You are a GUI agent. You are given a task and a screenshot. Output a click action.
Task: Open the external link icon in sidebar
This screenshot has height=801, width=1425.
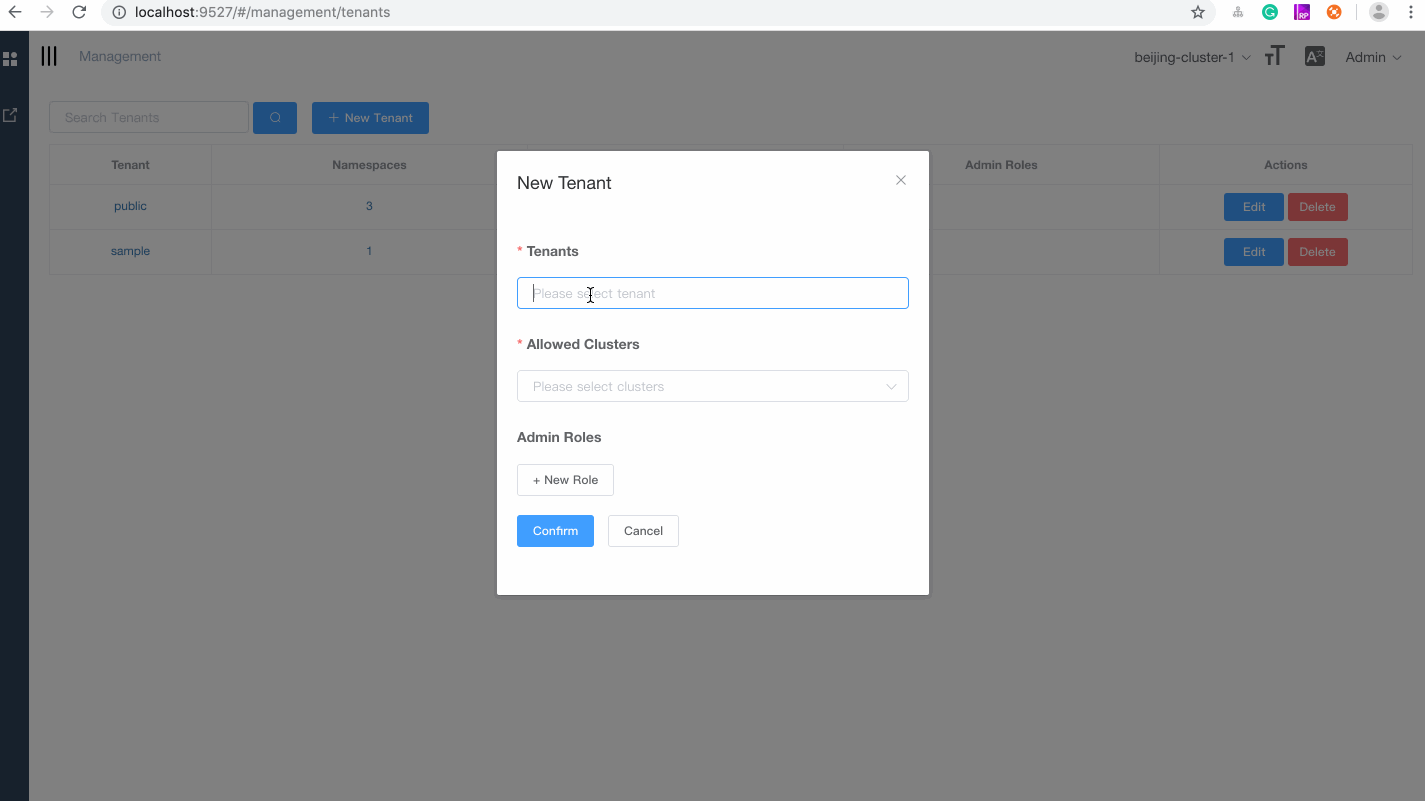tap(11, 115)
